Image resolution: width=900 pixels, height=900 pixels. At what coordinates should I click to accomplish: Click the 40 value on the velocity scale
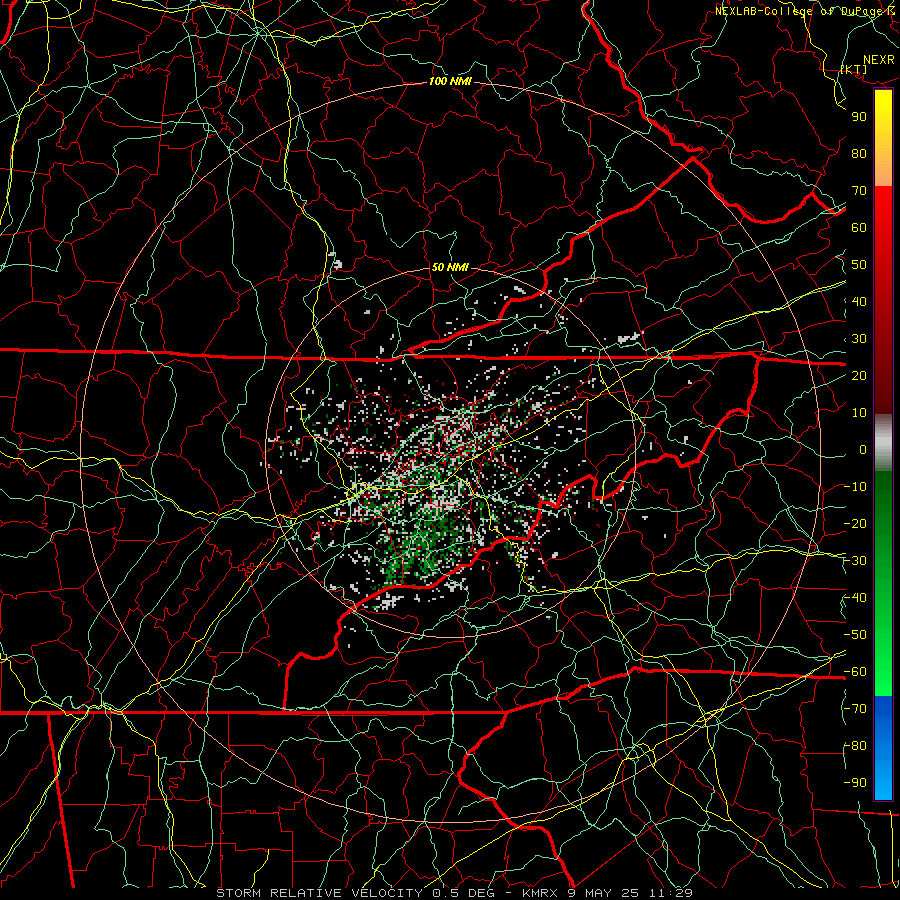click(859, 302)
